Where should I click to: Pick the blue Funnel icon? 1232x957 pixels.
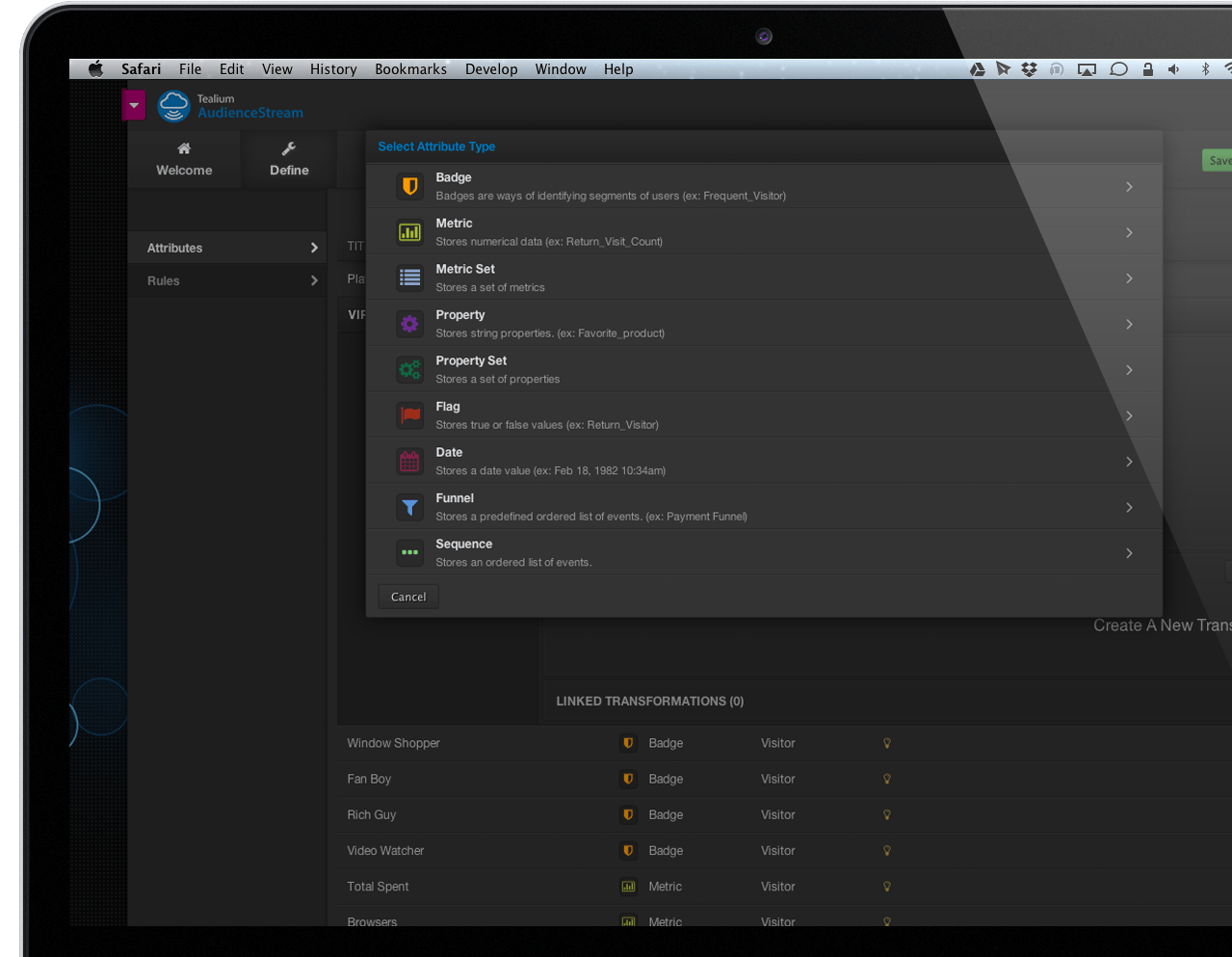(409, 507)
